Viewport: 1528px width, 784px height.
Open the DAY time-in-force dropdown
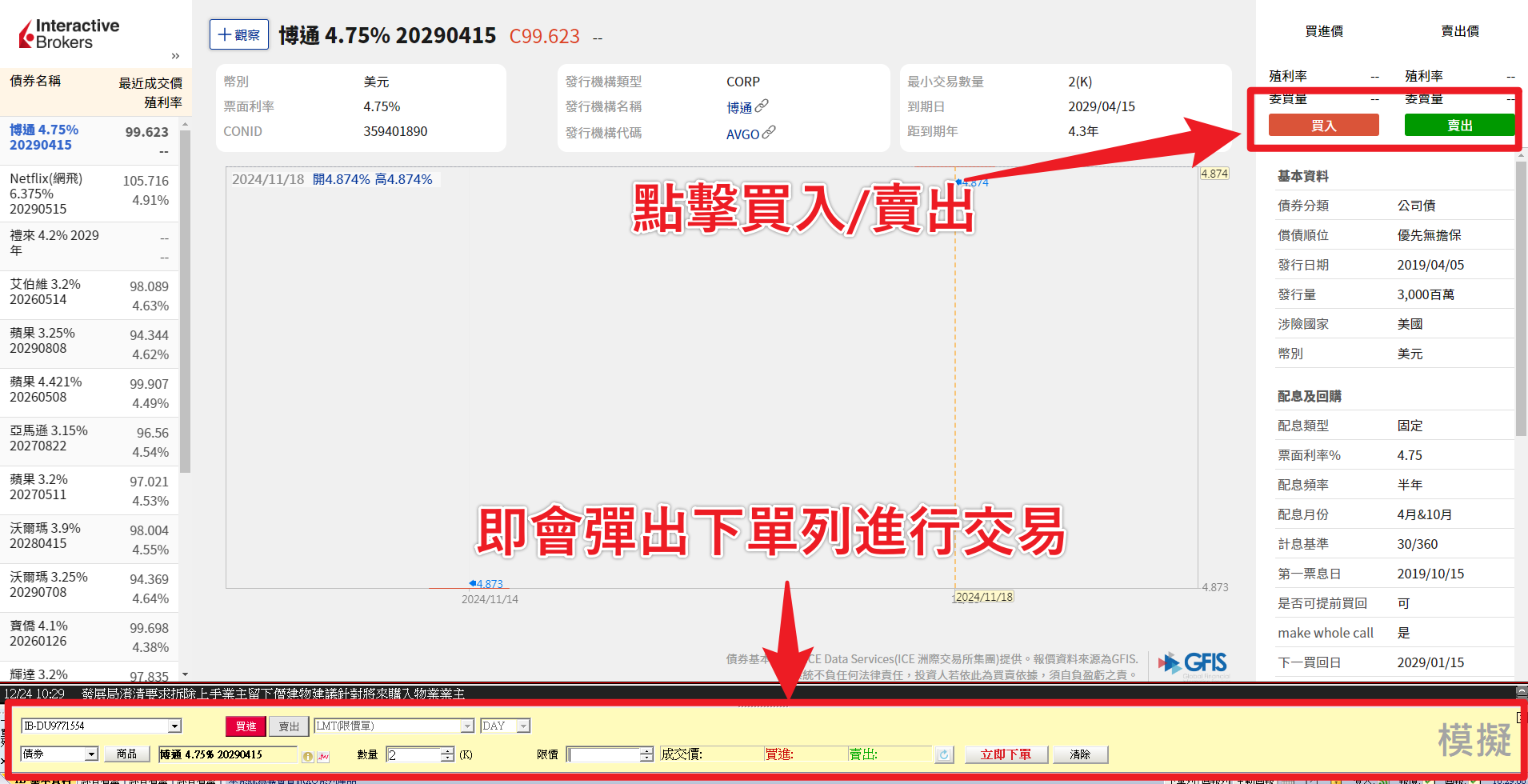tap(505, 726)
